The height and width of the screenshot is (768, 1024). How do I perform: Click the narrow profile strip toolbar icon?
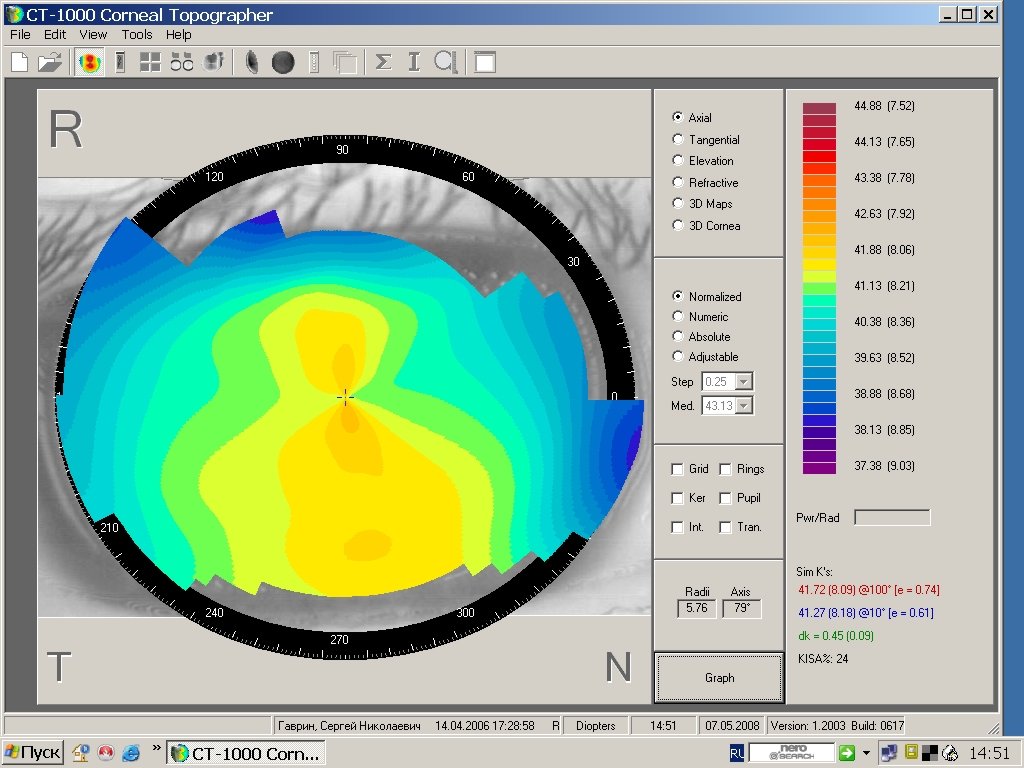[120, 63]
